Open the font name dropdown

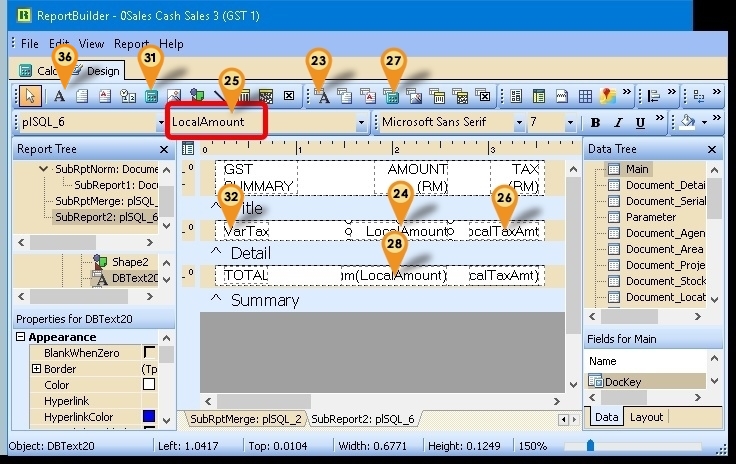coord(519,123)
